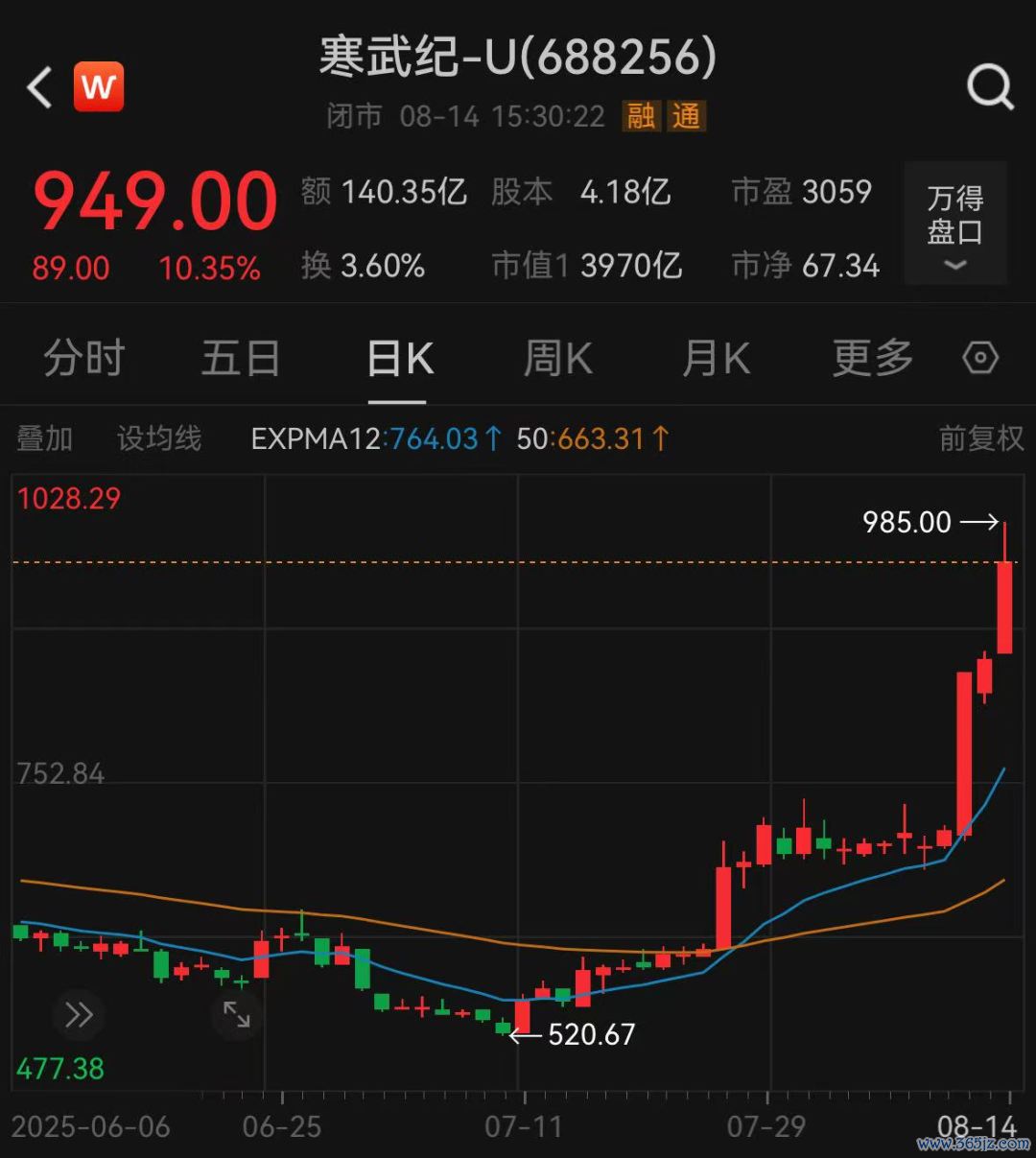Tap the 06-25 date marker
The height and width of the screenshot is (1158, 1036).
pyautogui.click(x=282, y=1125)
